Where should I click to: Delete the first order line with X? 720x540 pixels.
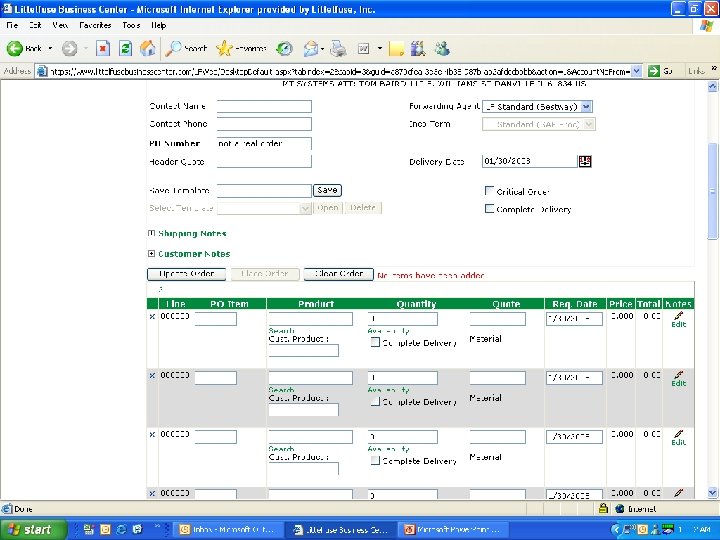(152, 316)
